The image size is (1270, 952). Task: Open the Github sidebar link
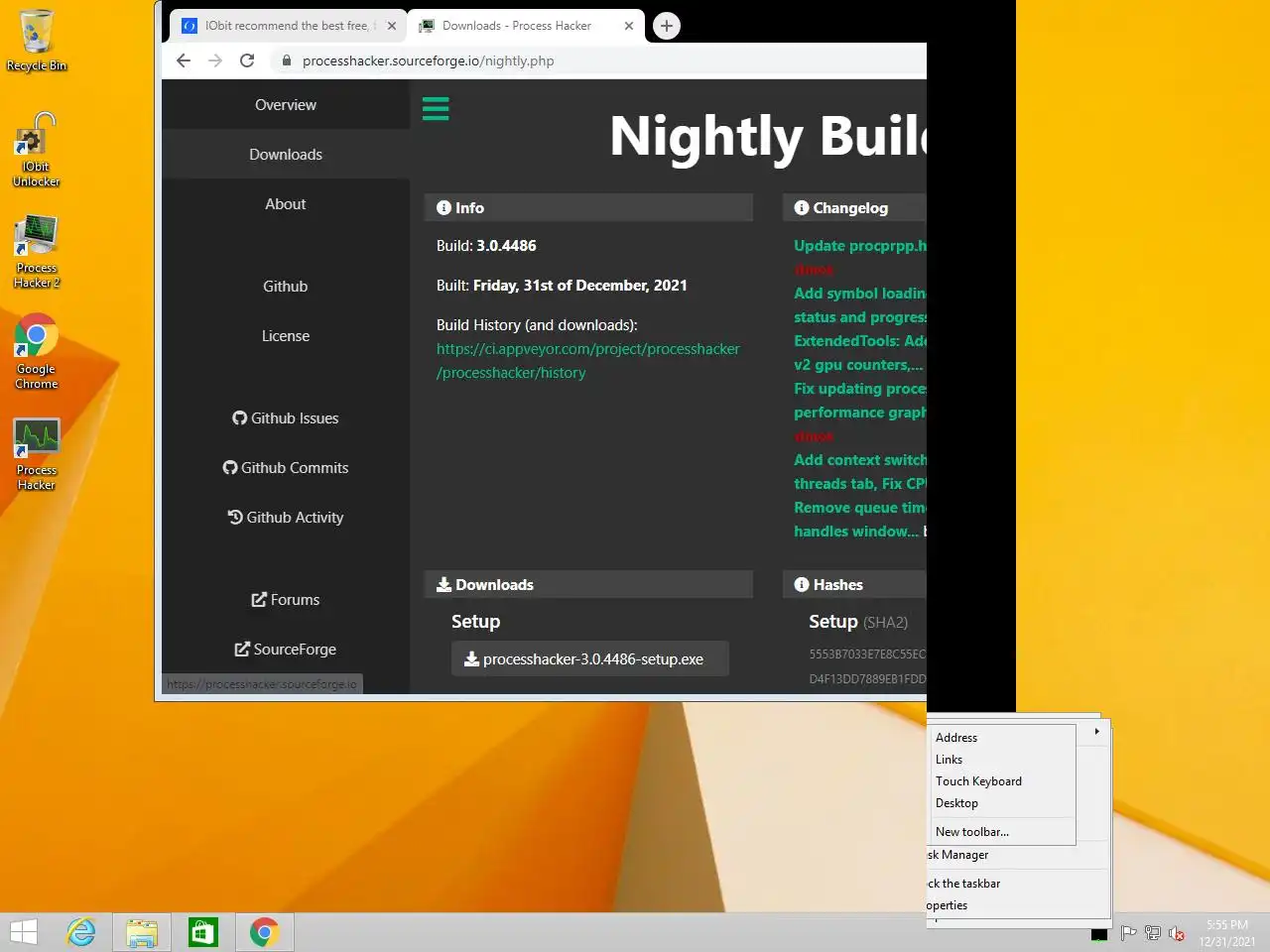pyautogui.click(x=286, y=286)
